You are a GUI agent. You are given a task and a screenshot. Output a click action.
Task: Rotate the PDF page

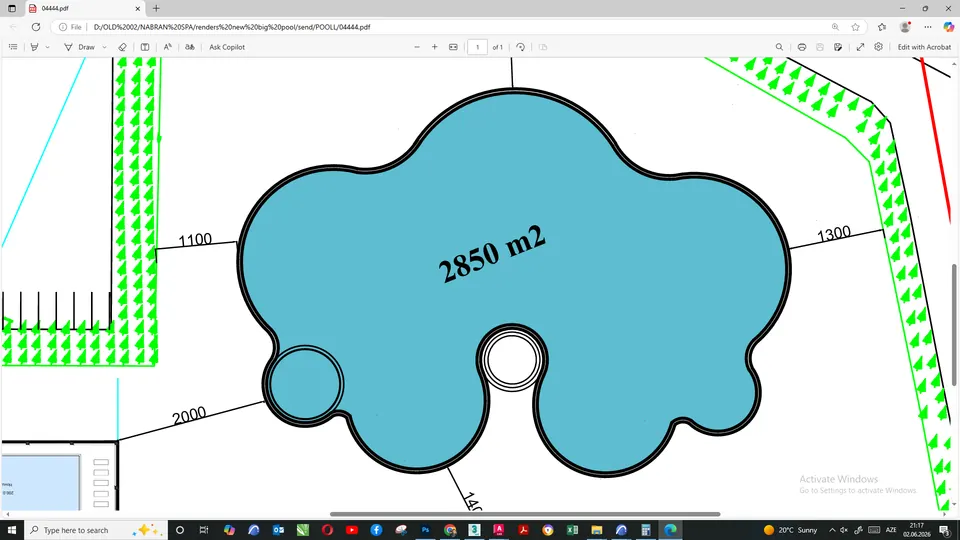(x=520, y=47)
